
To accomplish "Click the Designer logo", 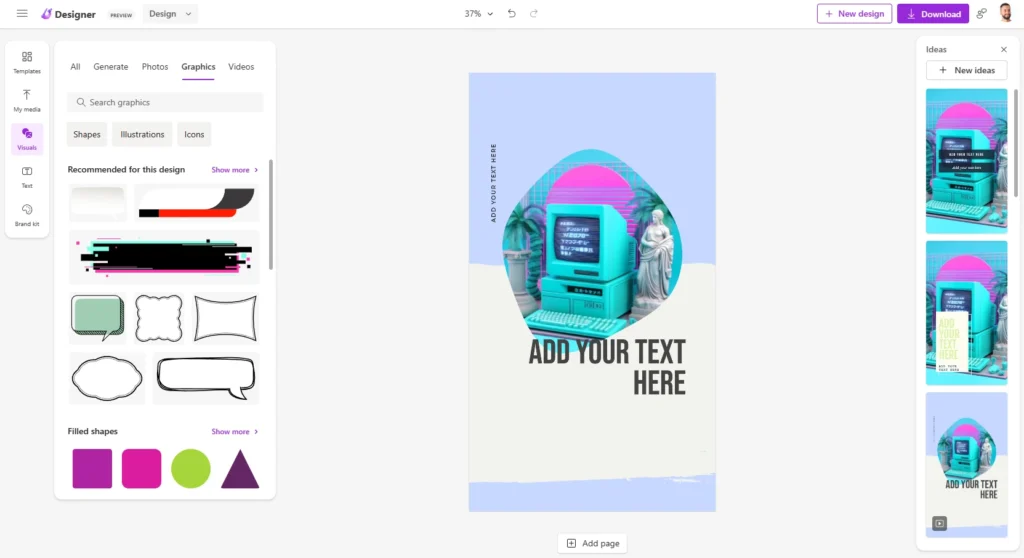I will (x=68, y=14).
